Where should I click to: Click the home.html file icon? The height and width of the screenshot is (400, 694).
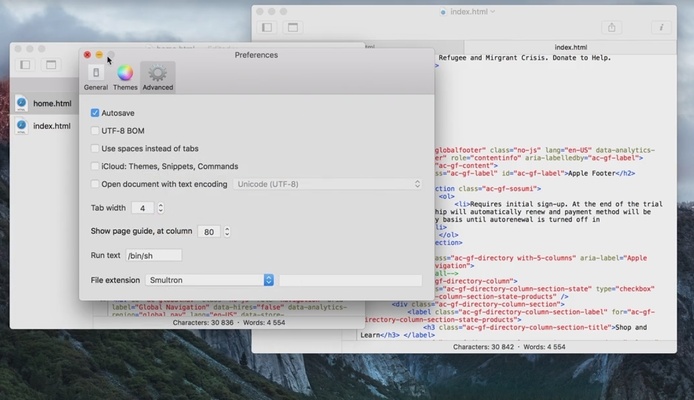point(21,103)
